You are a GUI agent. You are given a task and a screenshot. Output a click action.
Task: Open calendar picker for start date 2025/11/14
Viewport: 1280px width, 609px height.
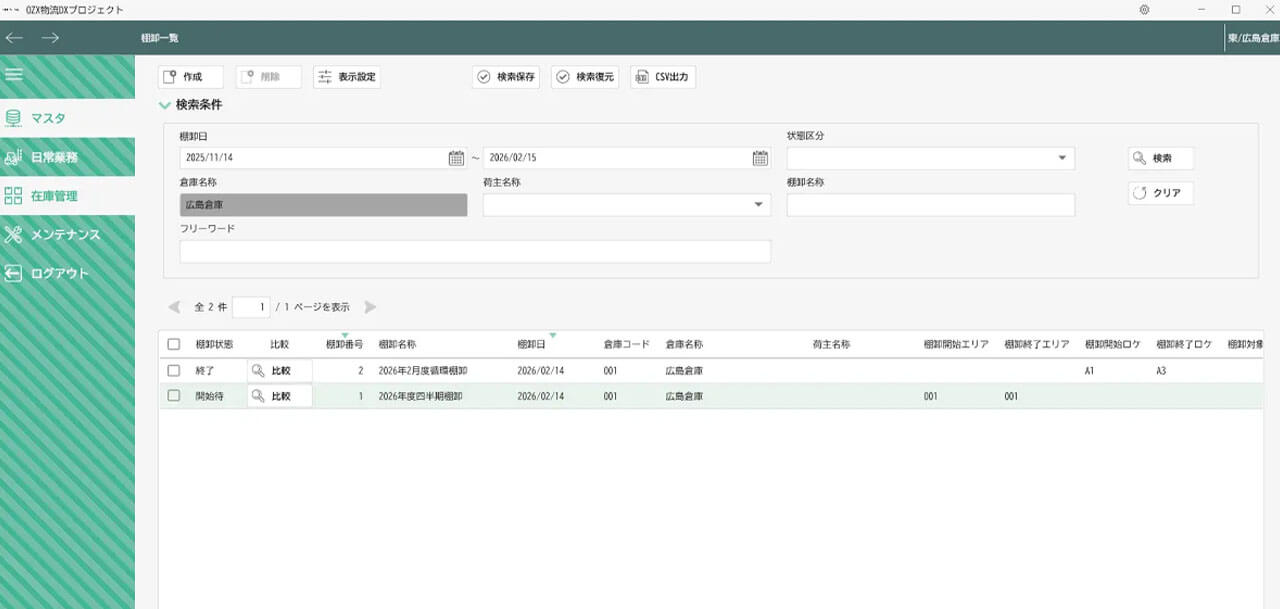(456, 158)
